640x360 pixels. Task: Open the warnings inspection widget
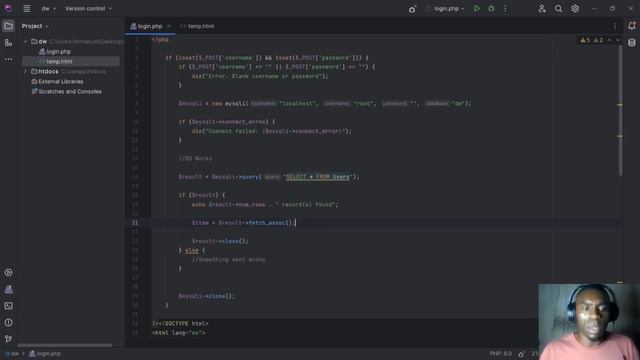point(592,40)
